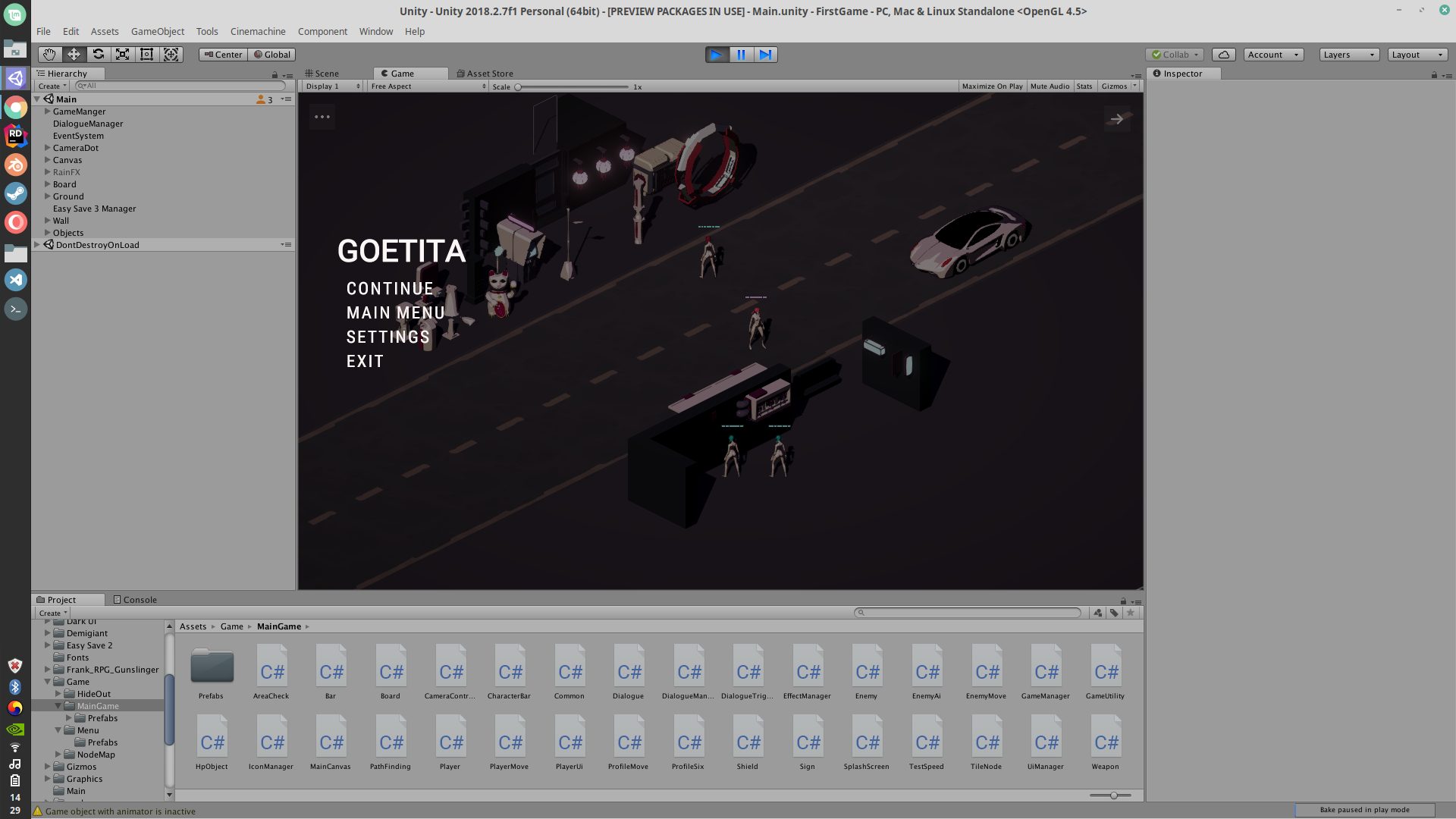Click the Play button
This screenshot has width=1456, height=819.
click(x=717, y=55)
